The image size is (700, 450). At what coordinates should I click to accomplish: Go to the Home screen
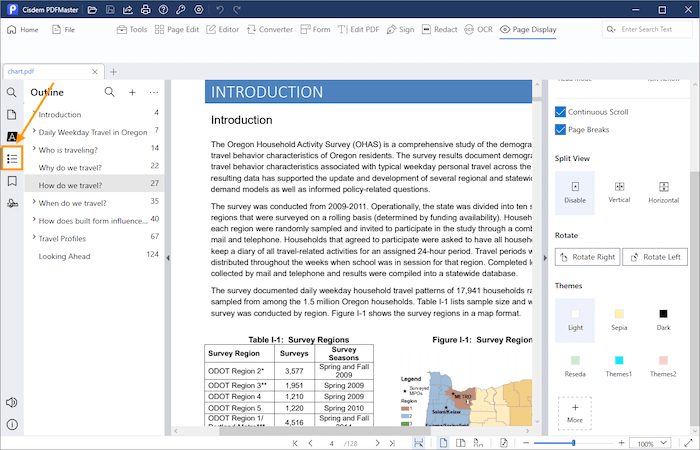click(x=23, y=29)
